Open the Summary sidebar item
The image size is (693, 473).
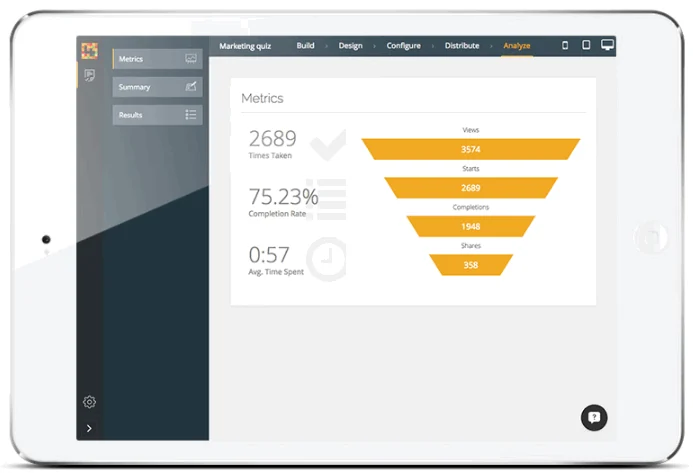coord(157,87)
